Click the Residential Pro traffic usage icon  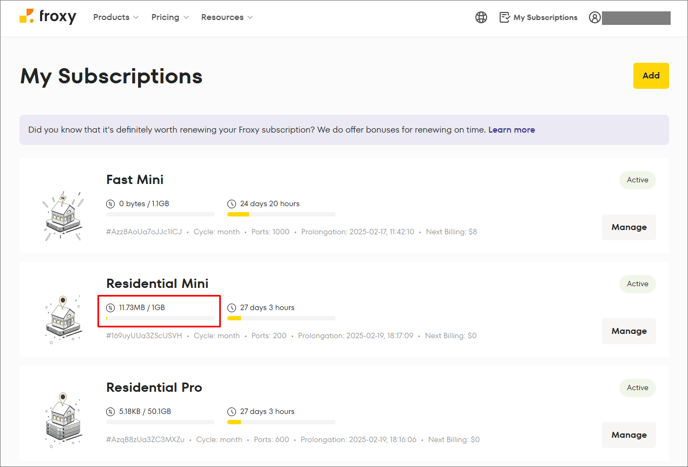coord(110,412)
